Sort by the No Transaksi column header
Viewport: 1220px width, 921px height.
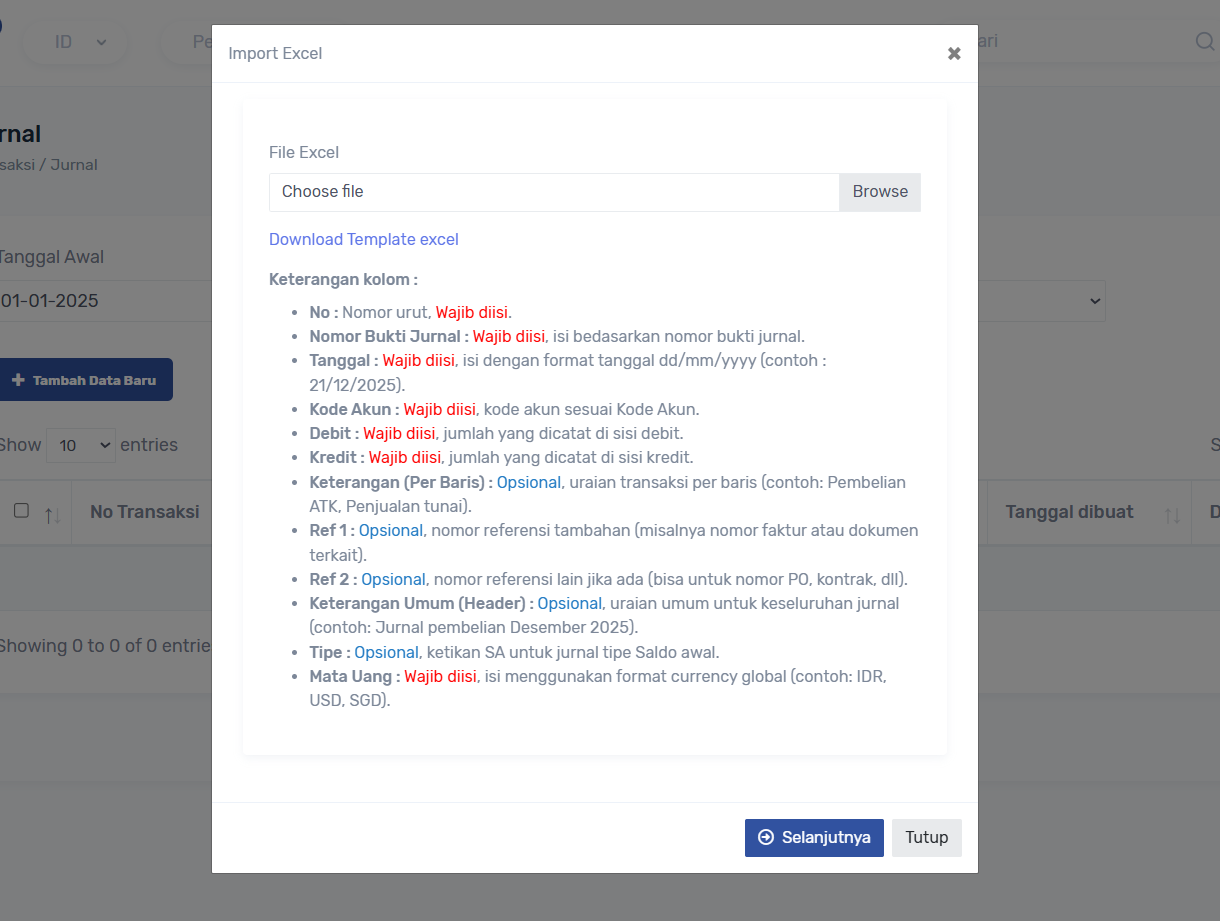click(x=144, y=512)
